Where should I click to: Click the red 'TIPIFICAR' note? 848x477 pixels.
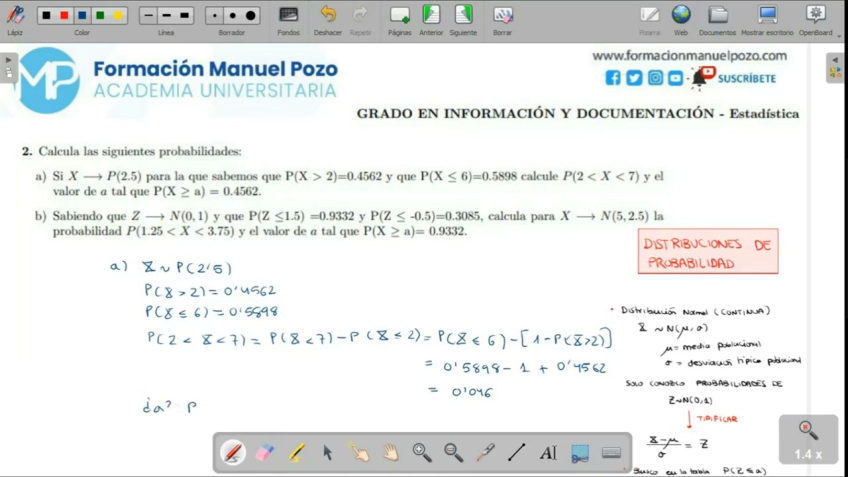tap(717, 419)
